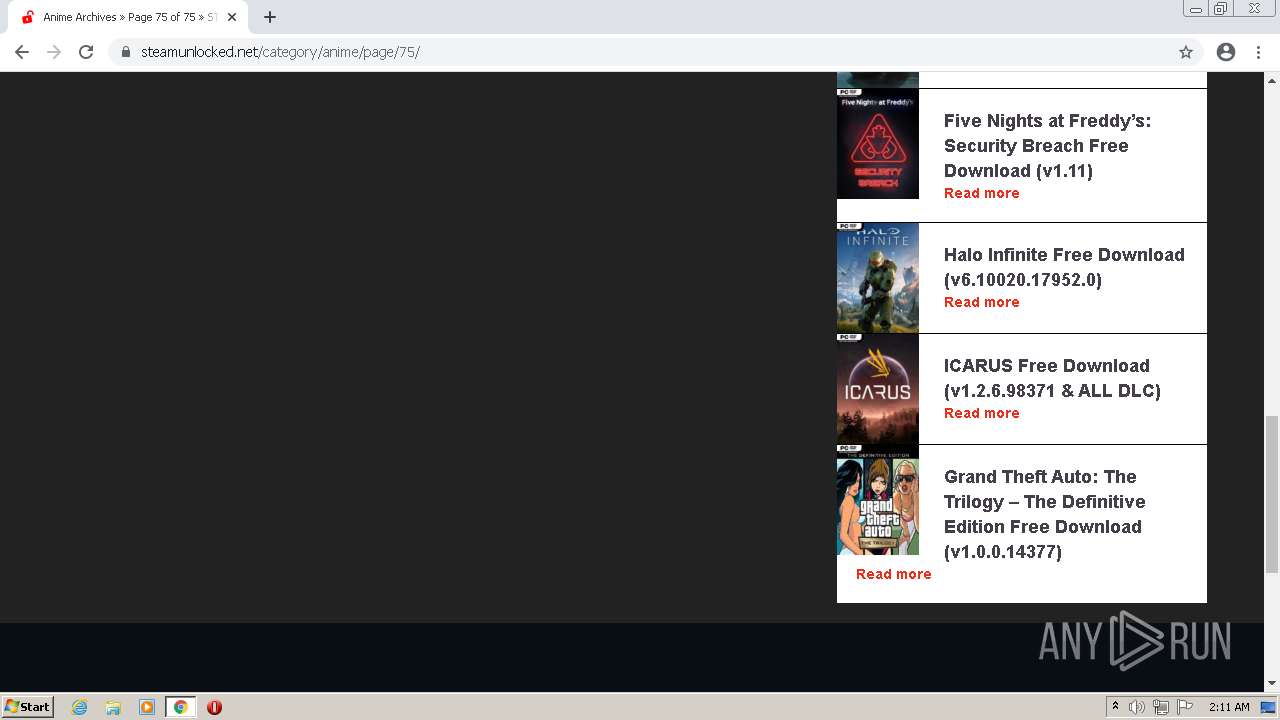Screen dimensions: 1280x720
Task: Open the media player taskbar icon
Action: tap(147, 707)
